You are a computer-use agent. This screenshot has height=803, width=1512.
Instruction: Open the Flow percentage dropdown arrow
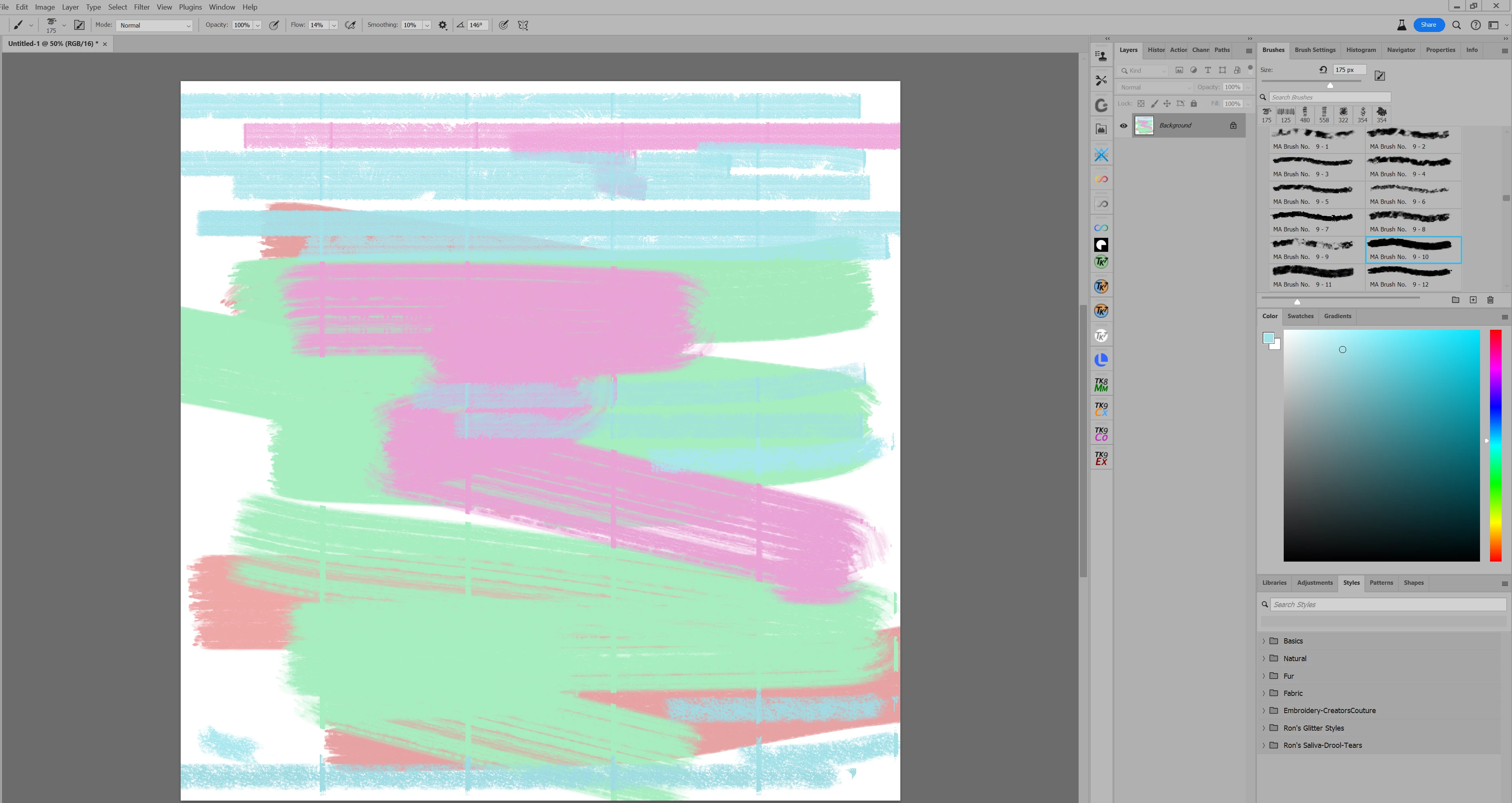click(334, 25)
